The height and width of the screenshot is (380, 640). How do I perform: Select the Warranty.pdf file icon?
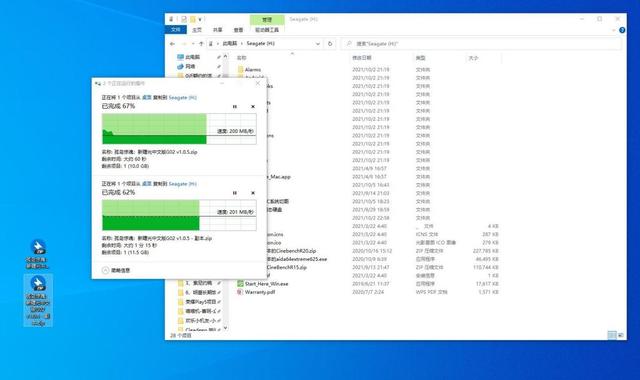point(240,292)
